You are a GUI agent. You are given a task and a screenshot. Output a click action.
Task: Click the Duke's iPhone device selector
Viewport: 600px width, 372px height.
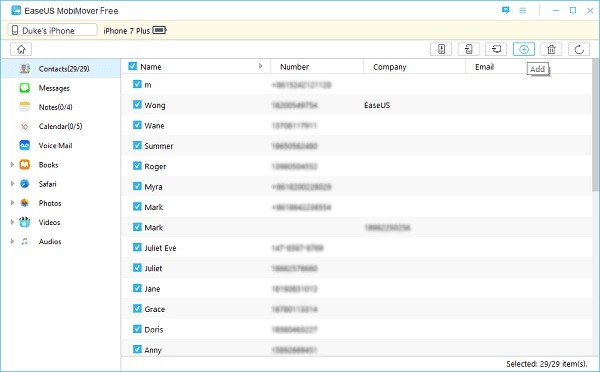point(52,30)
